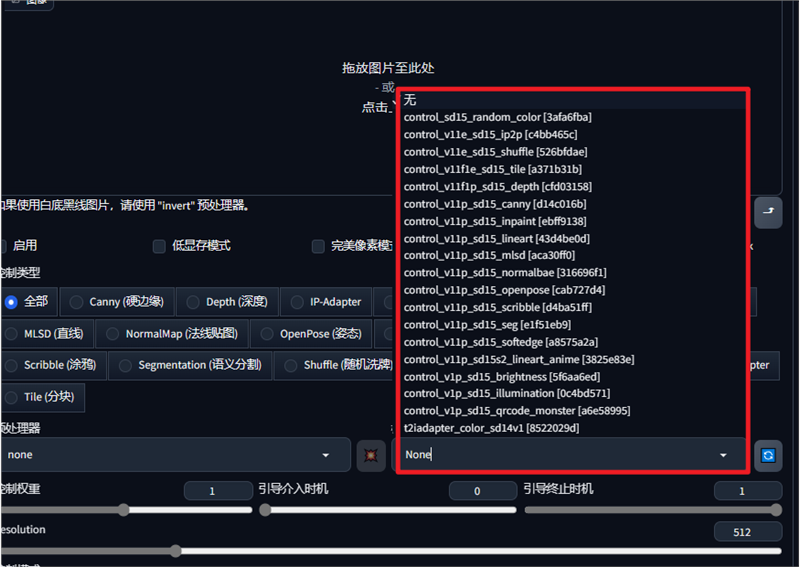800x567 pixels.
Task: Select Canny (硬边缘) control type
Action: point(117,302)
